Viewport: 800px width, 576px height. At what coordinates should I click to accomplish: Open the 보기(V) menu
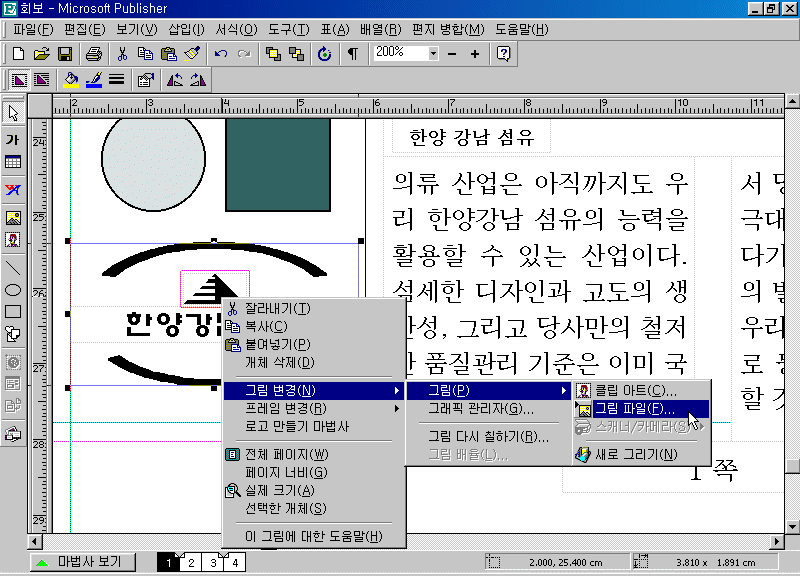point(136,30)
